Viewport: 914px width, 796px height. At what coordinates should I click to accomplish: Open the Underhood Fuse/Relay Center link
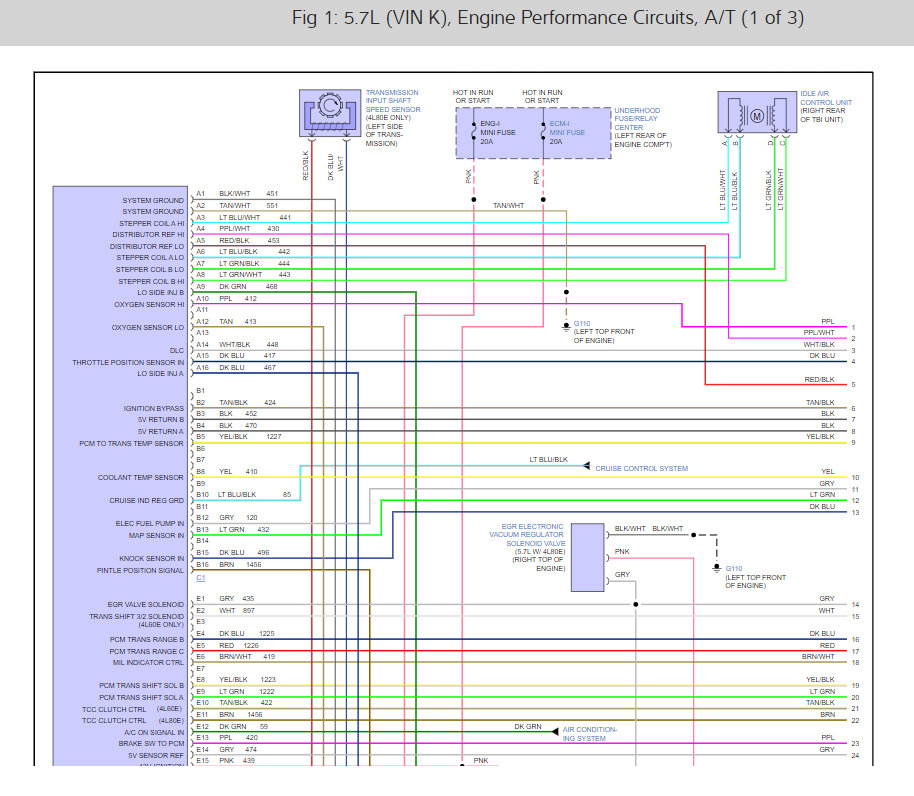point(637,119)
